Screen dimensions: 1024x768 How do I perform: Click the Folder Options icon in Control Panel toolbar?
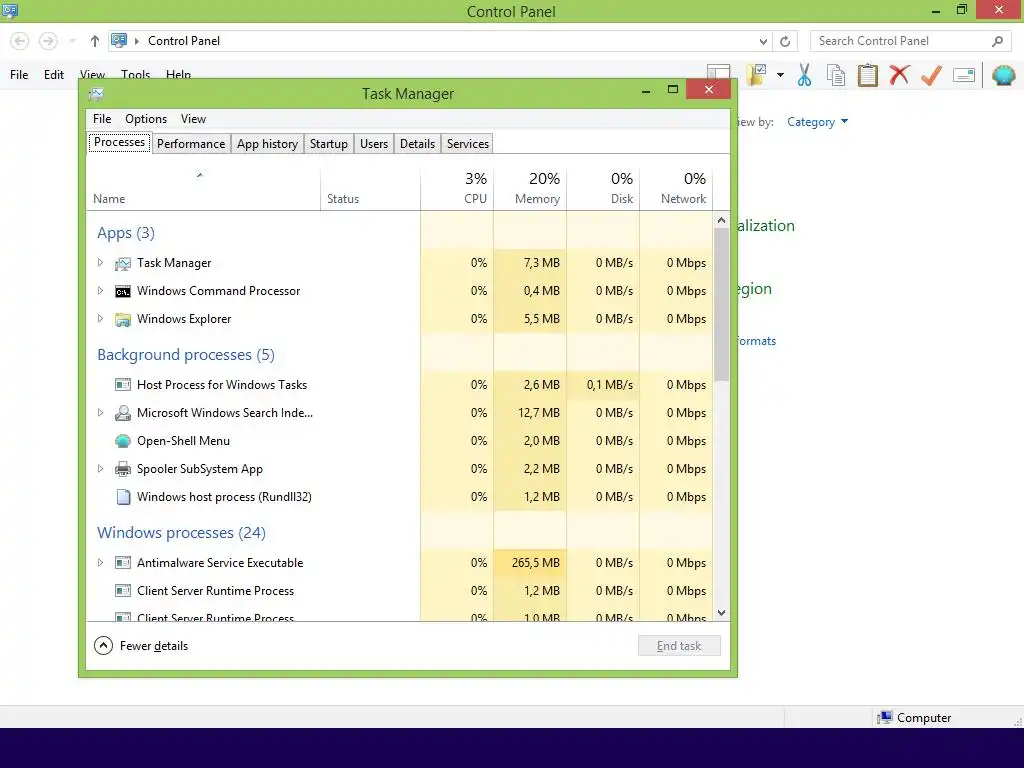pyautogui.click(x=757, y=75)
